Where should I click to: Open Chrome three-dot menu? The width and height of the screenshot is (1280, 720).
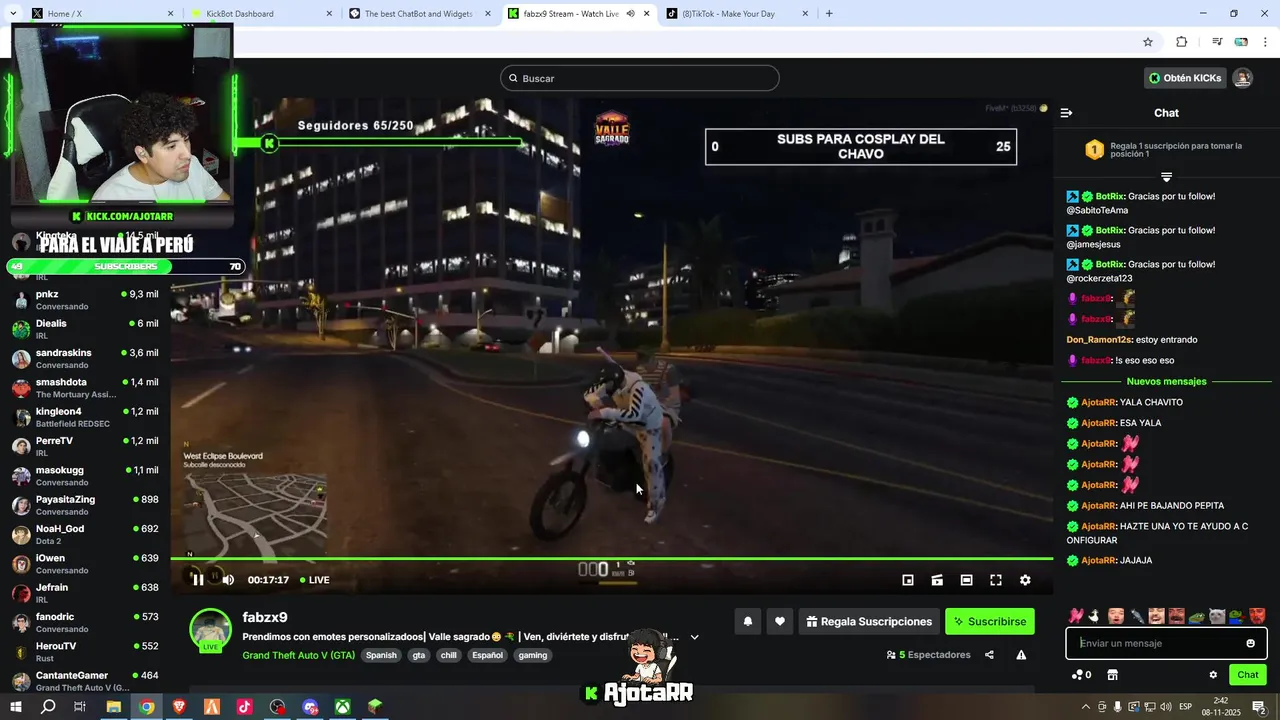1265,42
